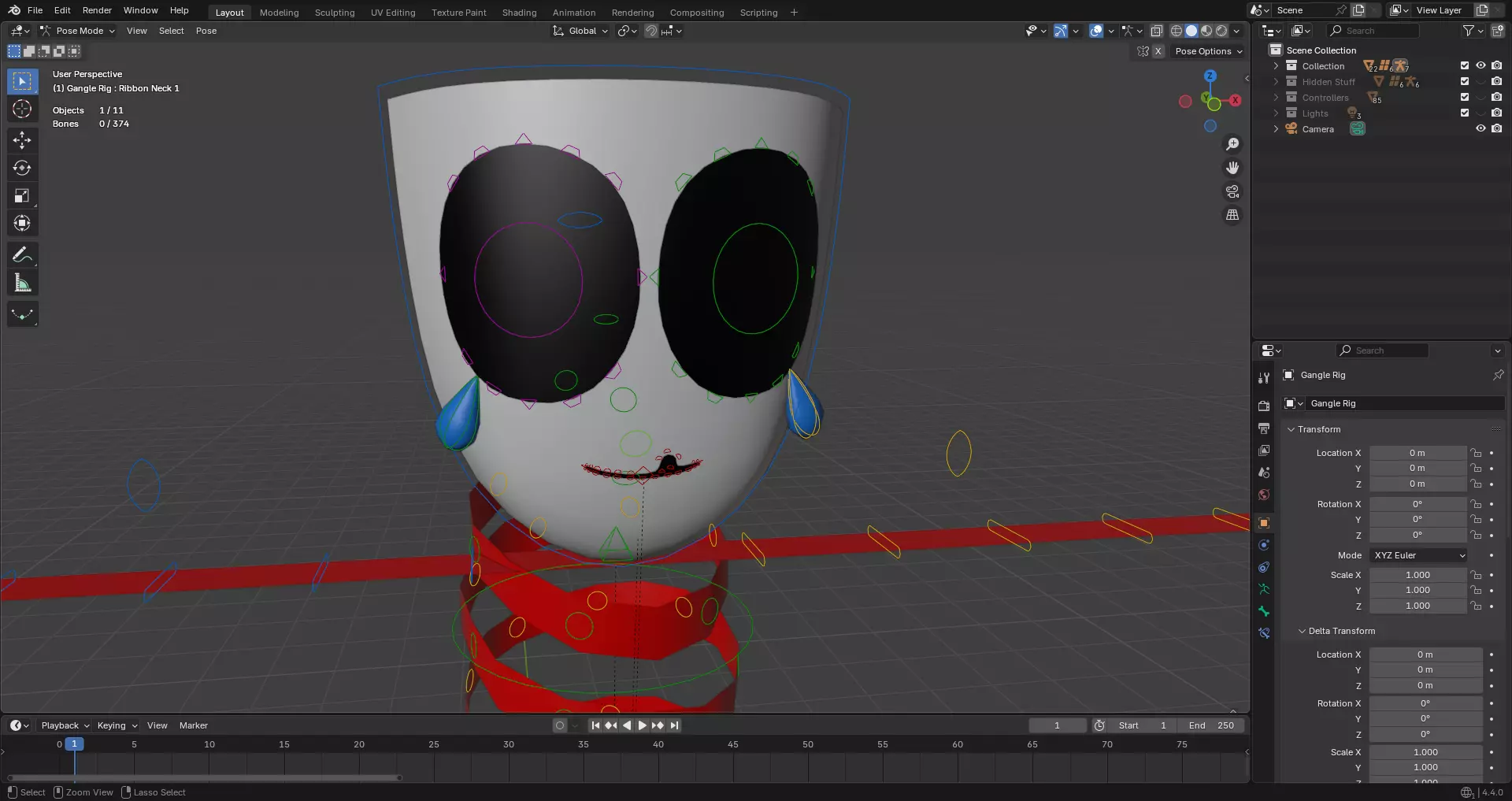Select the Move tool
The image size is (1512, 801).
tap(22, 140)
